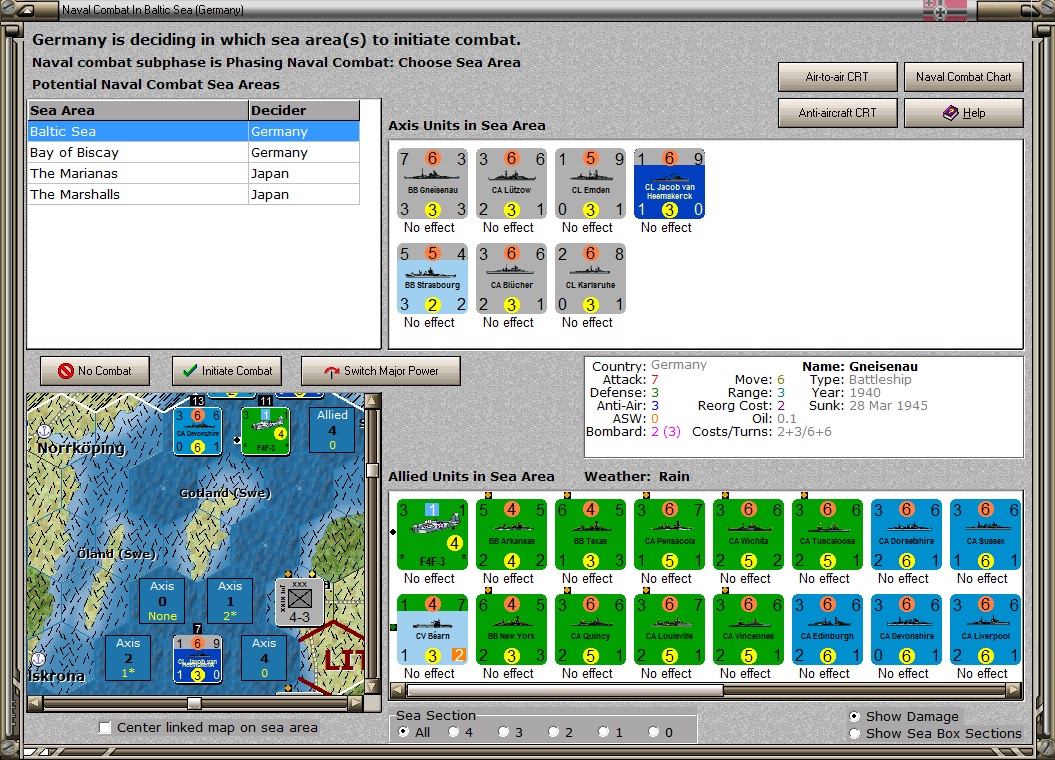The height and width of the screenshot is (760, 1055).
Task: Select Sea Section 0 radio button
Action: point(653,732)
